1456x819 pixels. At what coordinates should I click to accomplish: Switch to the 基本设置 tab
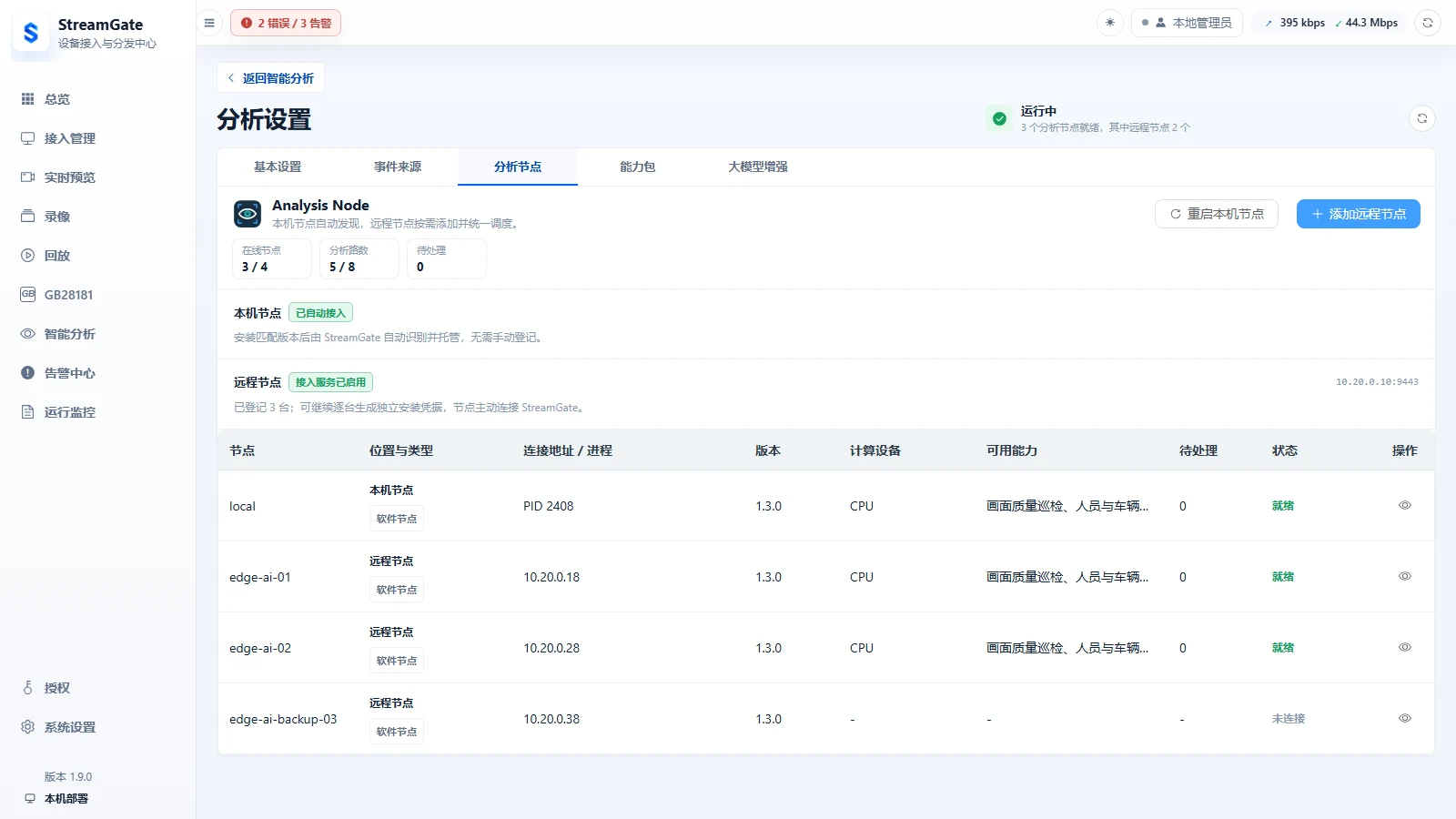278,167
